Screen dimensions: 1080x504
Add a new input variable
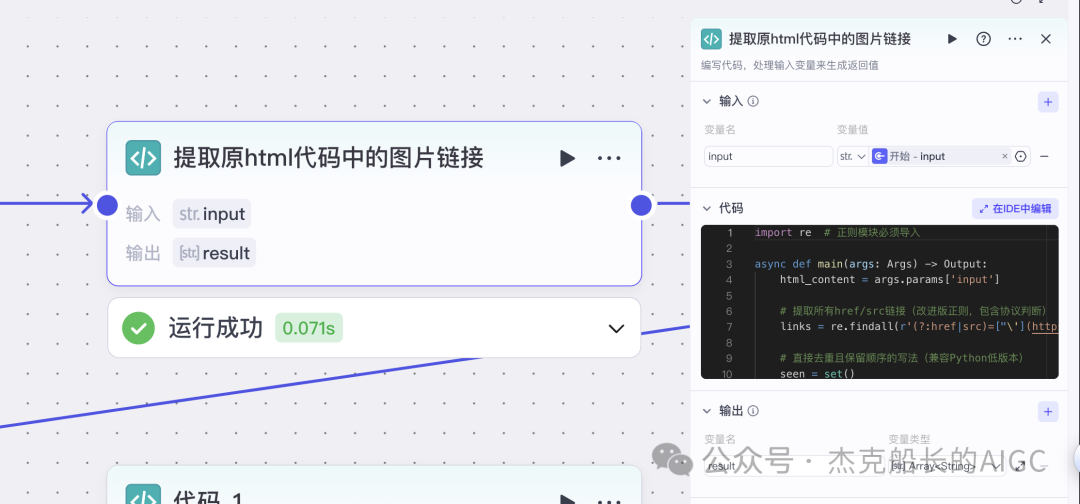pyautogui.click(x=1048, y=102)
